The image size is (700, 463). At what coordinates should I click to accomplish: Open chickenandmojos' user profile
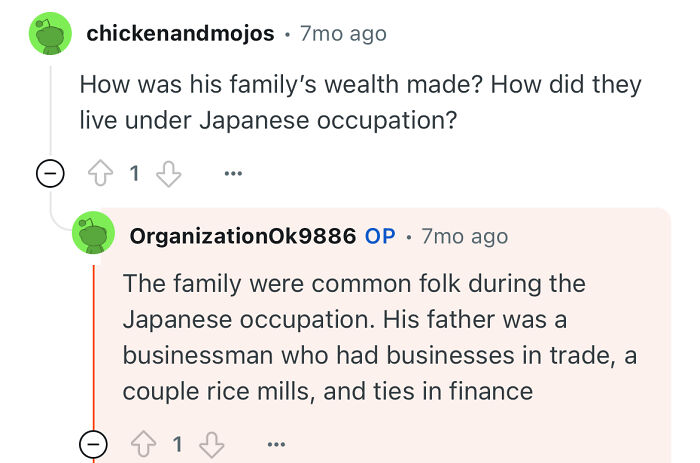(180, 33)
